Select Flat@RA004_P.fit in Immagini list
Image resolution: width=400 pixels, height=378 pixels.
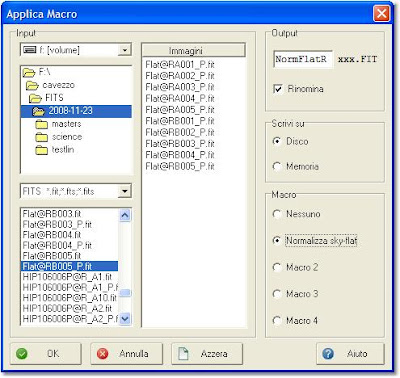pos(180,98)
